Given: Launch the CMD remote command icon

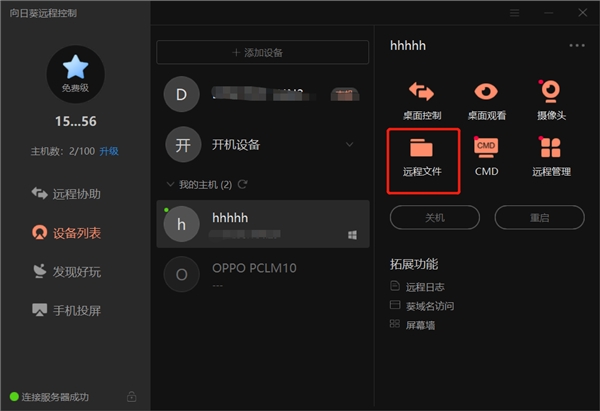Looking at the screenshot, I should 486,147.
